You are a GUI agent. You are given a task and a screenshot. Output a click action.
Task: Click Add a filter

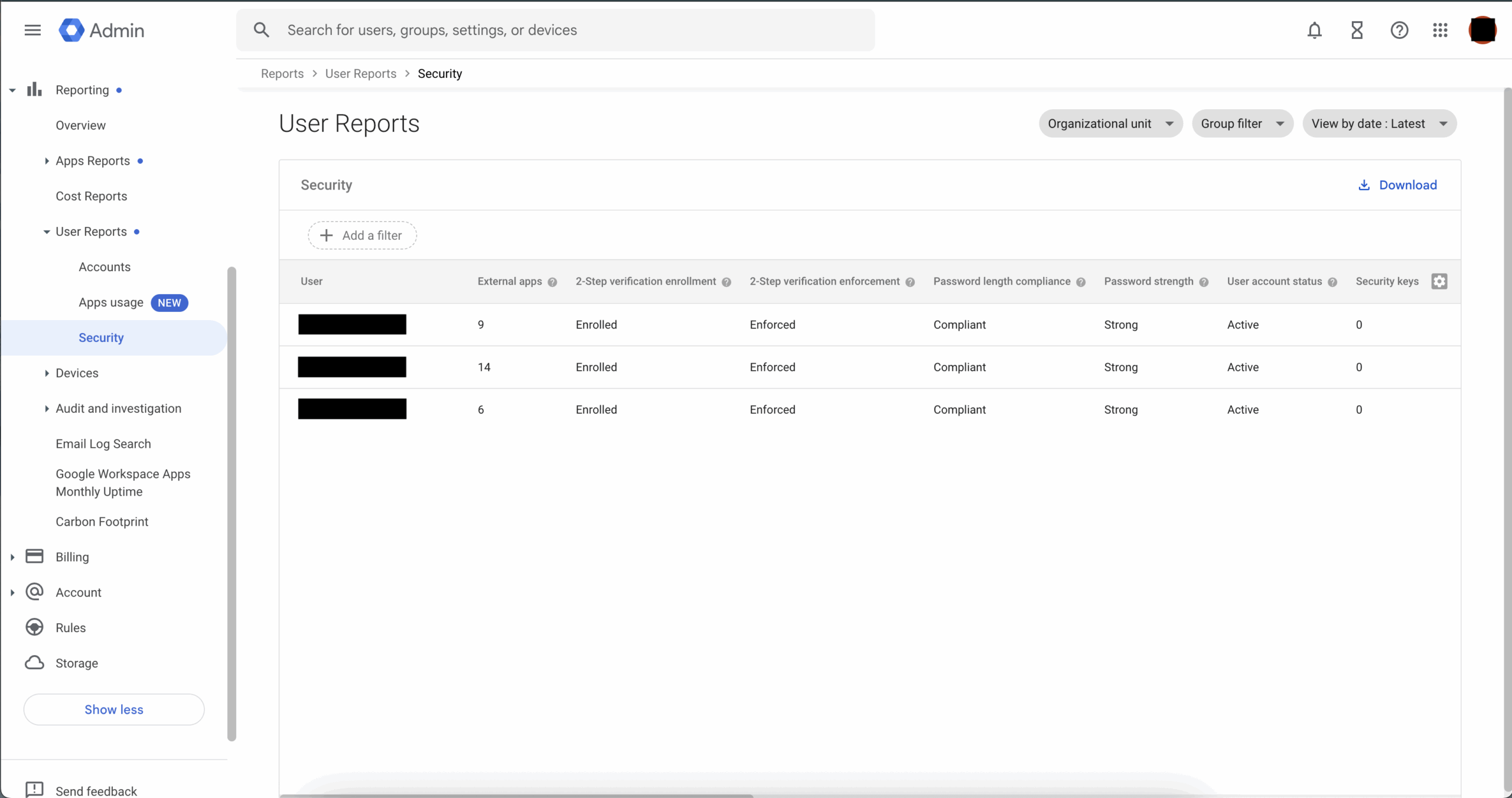362,235
